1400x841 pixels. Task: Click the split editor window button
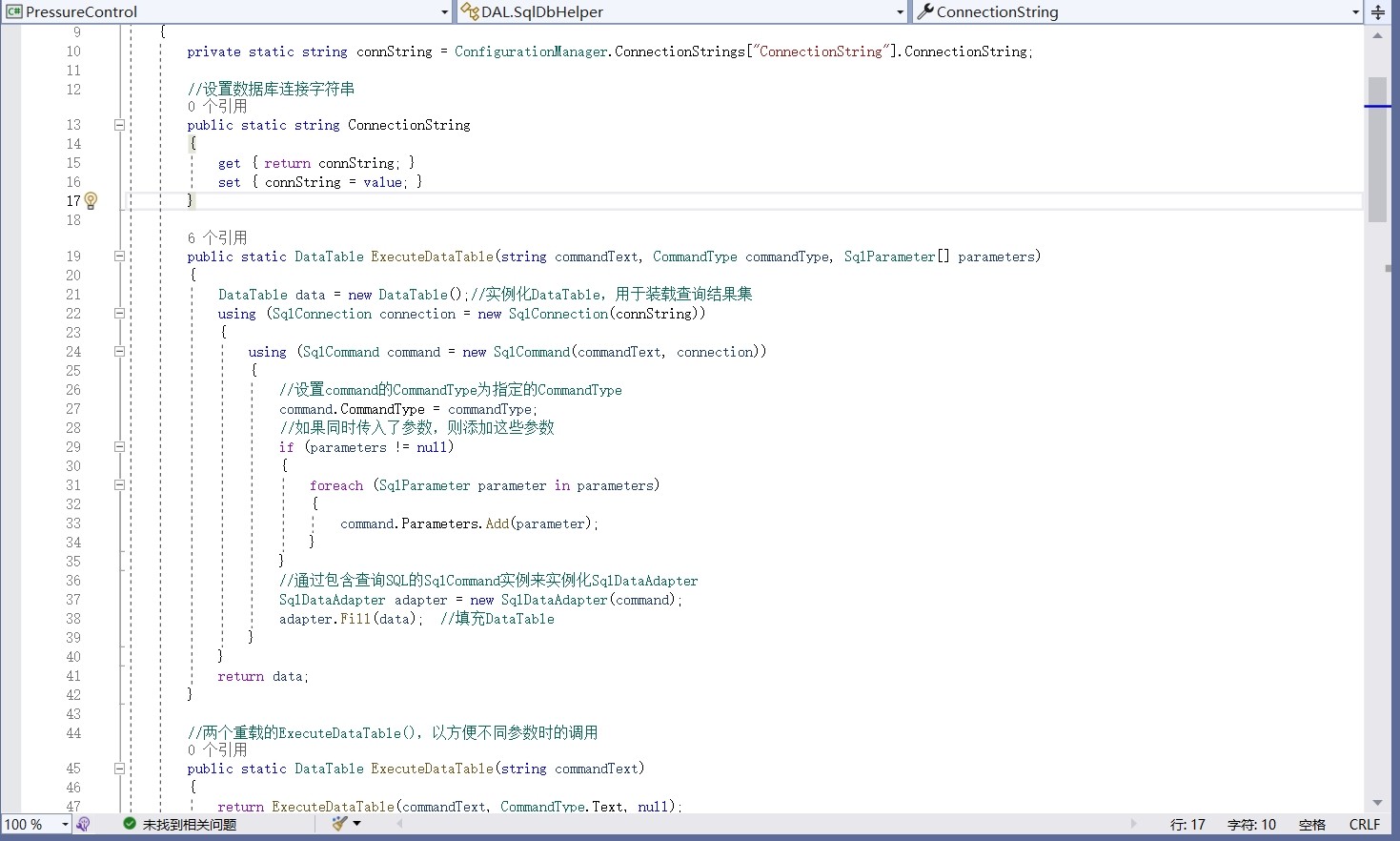click(x=1378, y=12)
